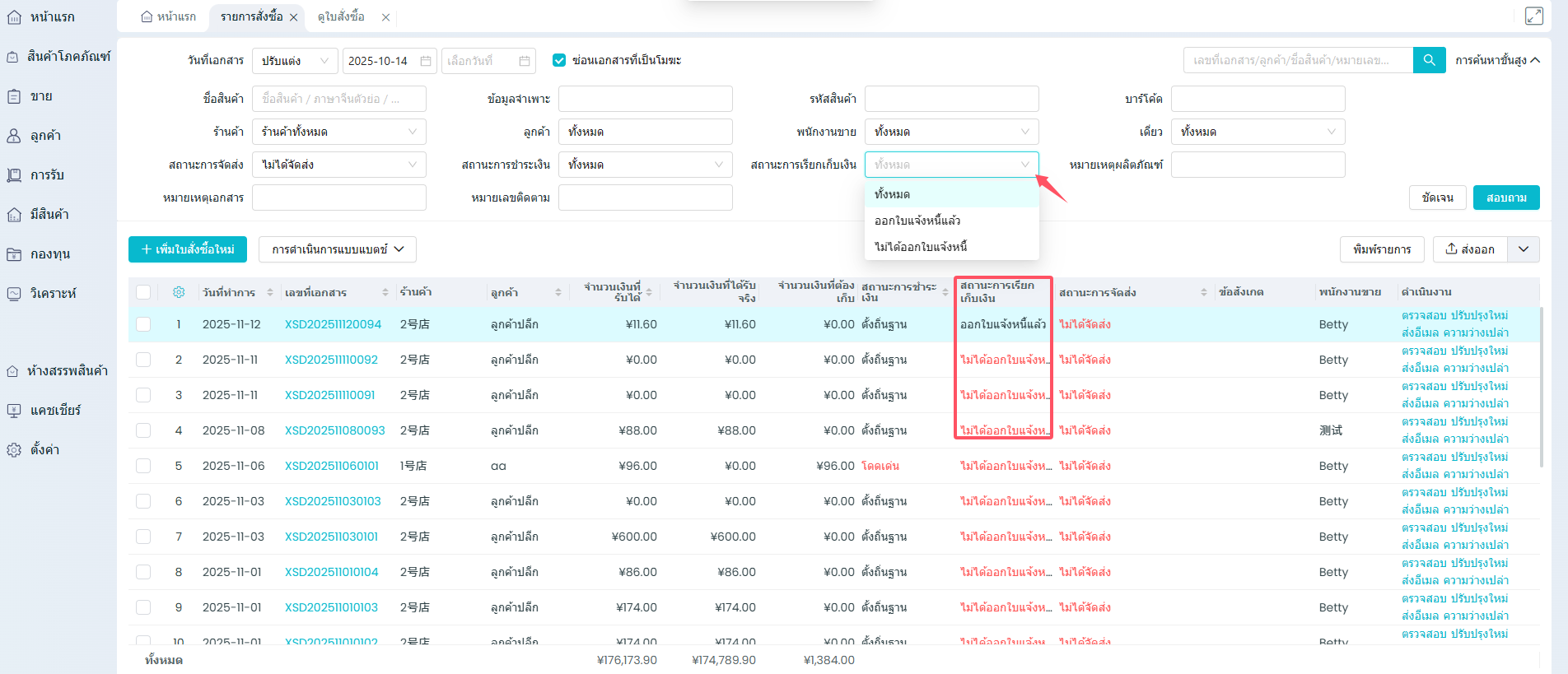Screen dimensions: 1568x674
Task: Open the ขาย sidebar menu
Action: [41, 96]
